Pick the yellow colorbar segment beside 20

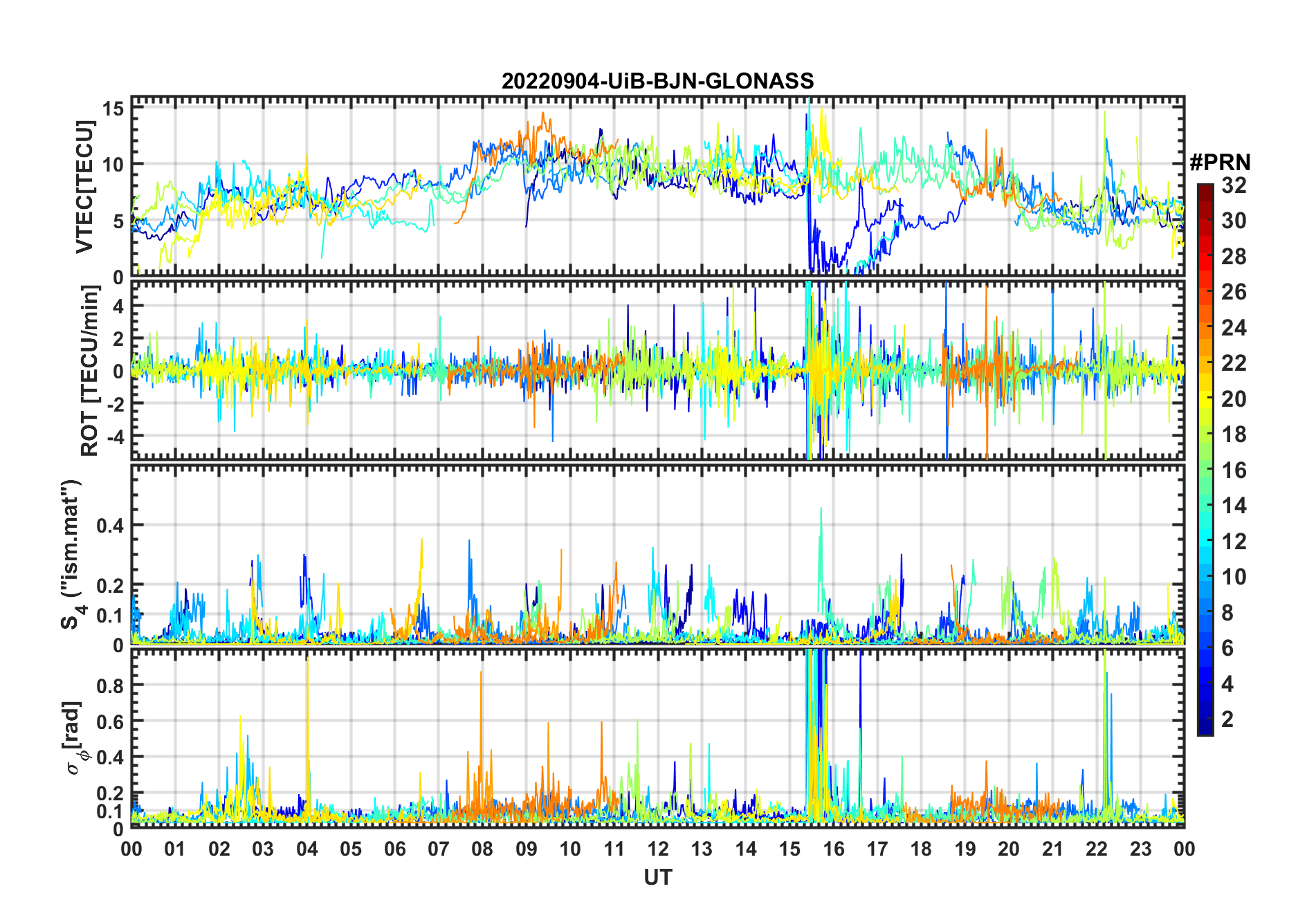(1205, 399)
